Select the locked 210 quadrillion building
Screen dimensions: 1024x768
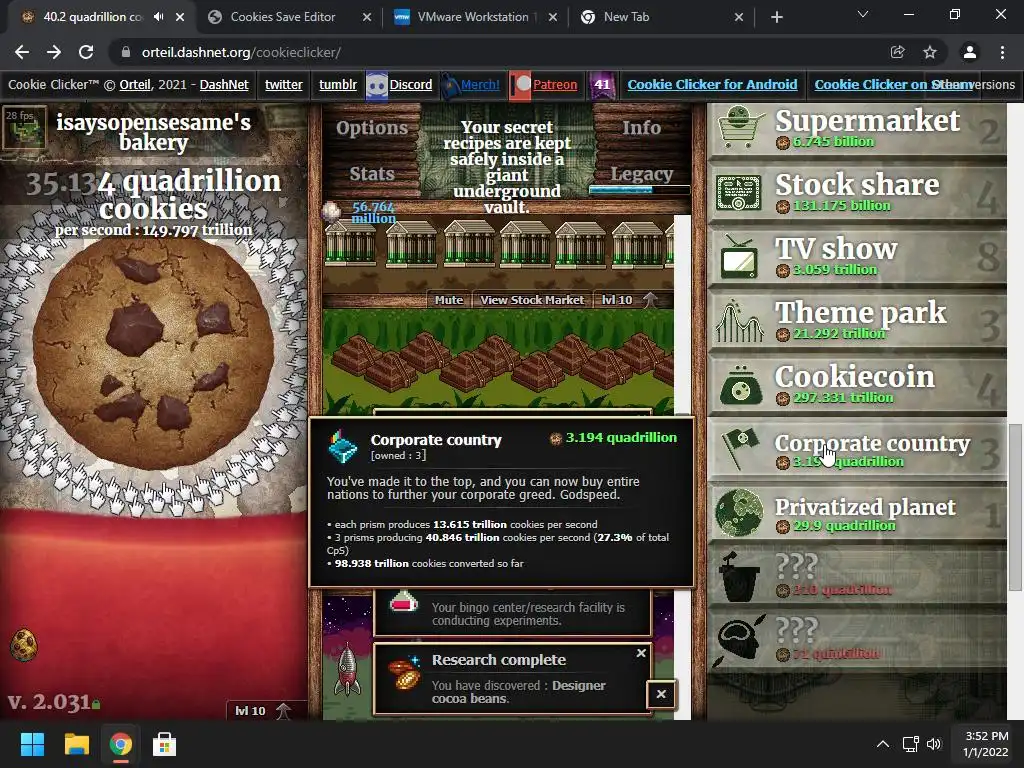pos(856,577)
